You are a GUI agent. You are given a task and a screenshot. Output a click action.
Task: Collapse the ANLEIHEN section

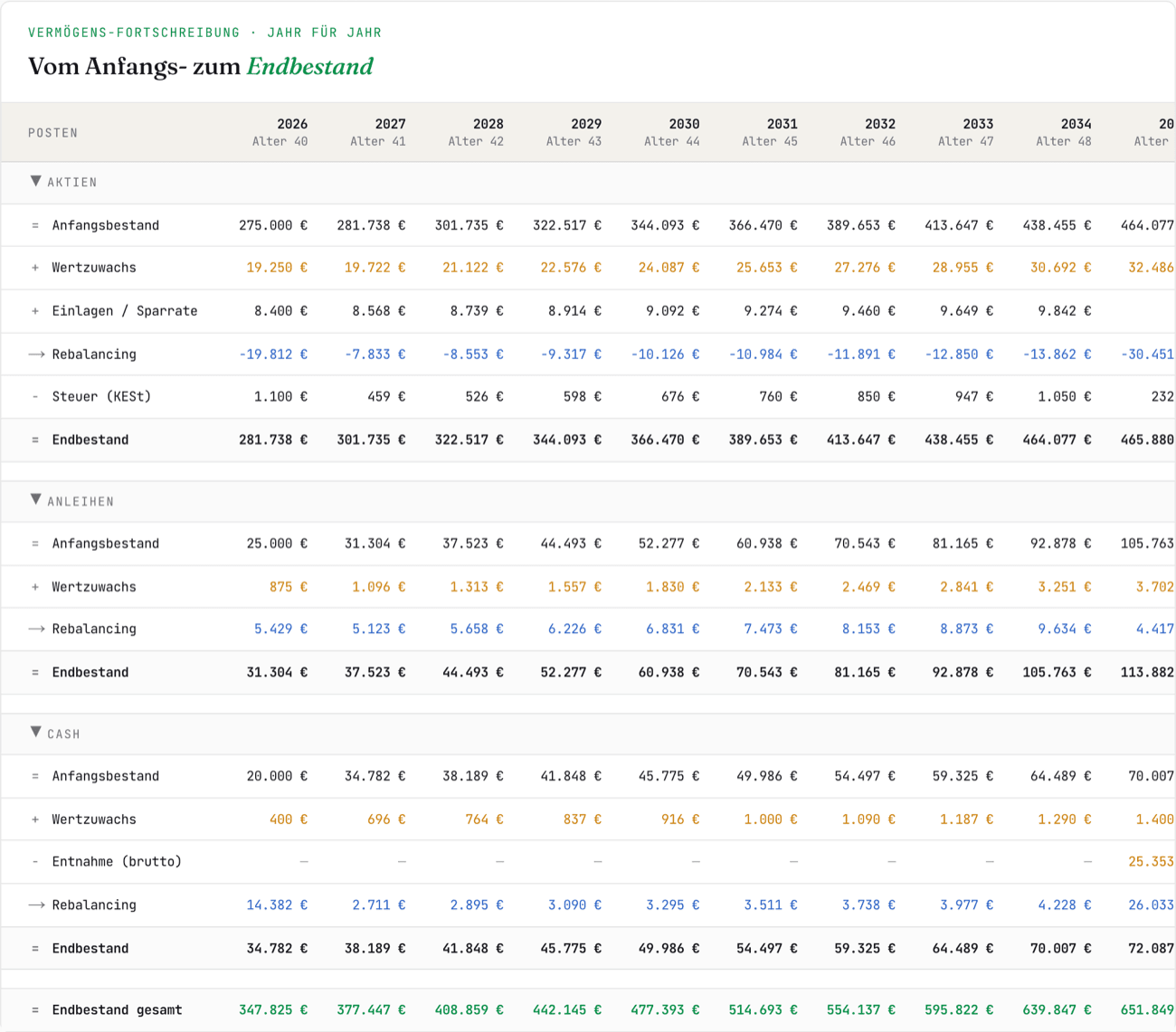click(35, 499)
